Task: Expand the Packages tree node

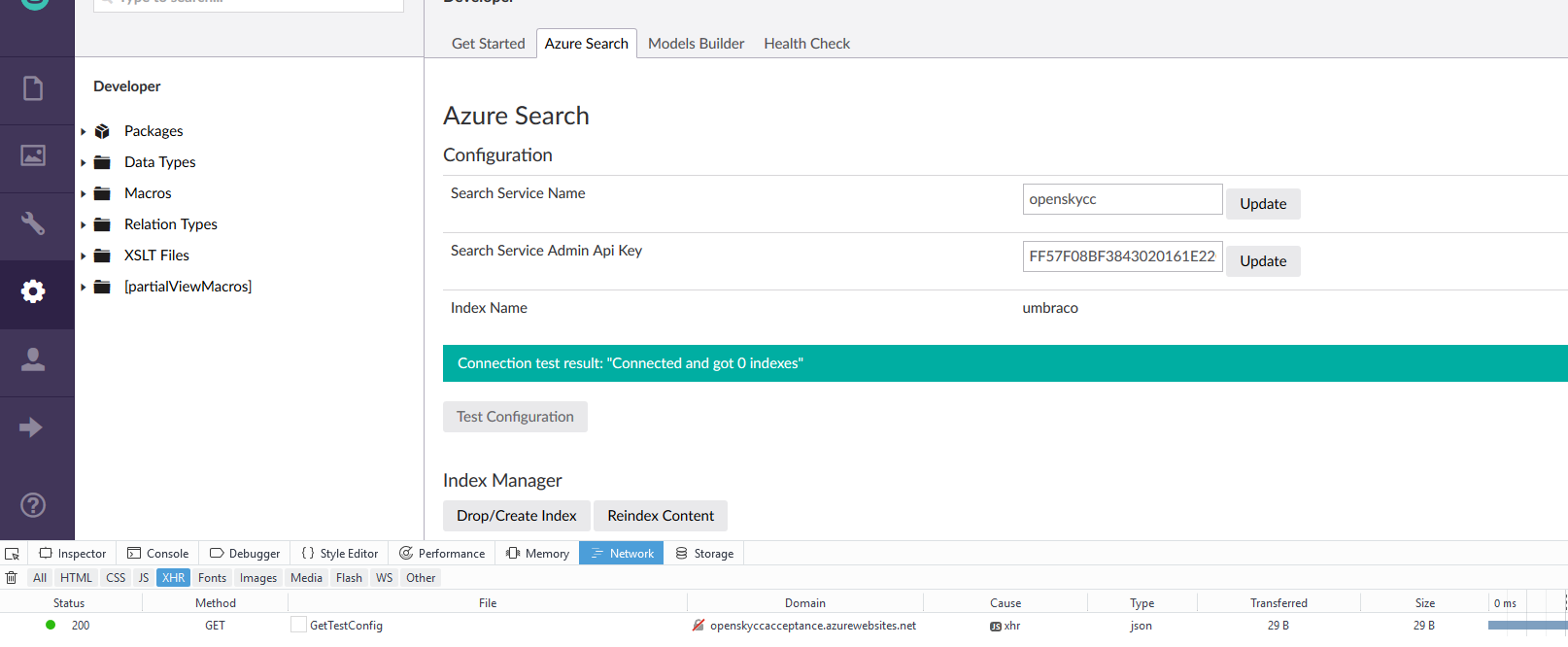Action: pos(84,131)
